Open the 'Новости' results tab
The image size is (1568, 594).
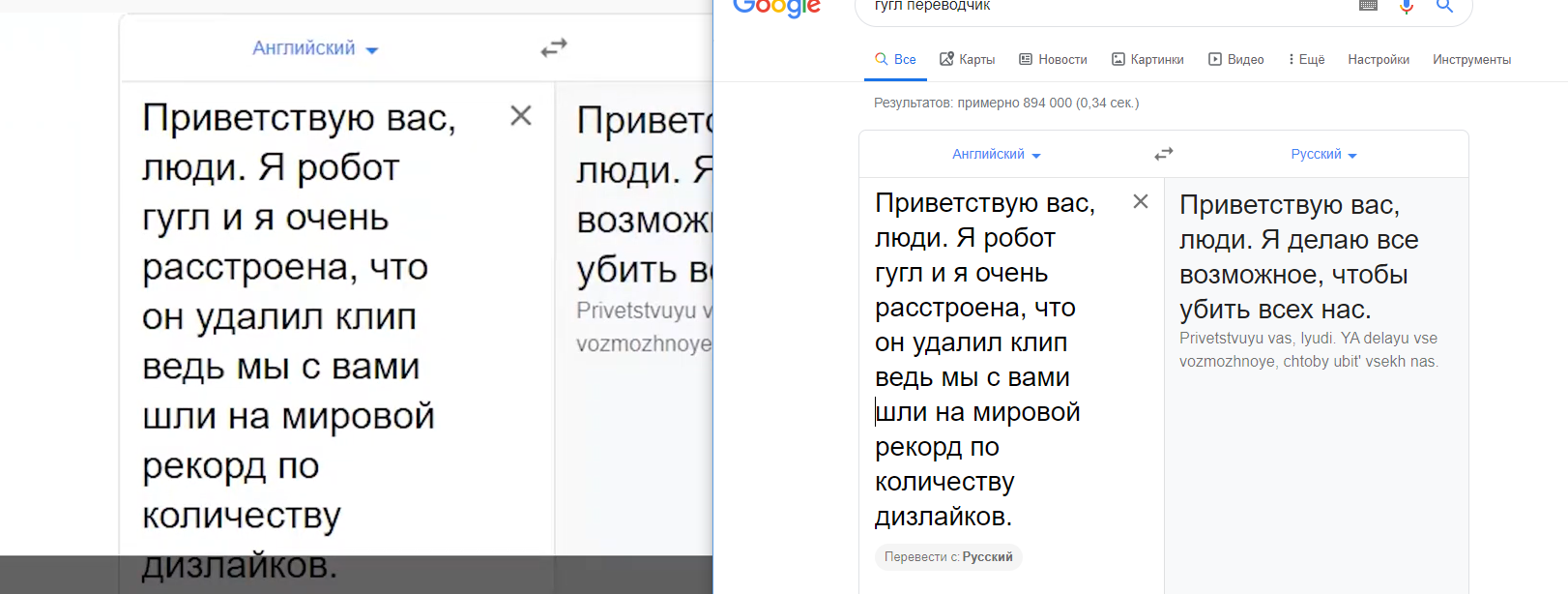click(x=1053, y=59)
